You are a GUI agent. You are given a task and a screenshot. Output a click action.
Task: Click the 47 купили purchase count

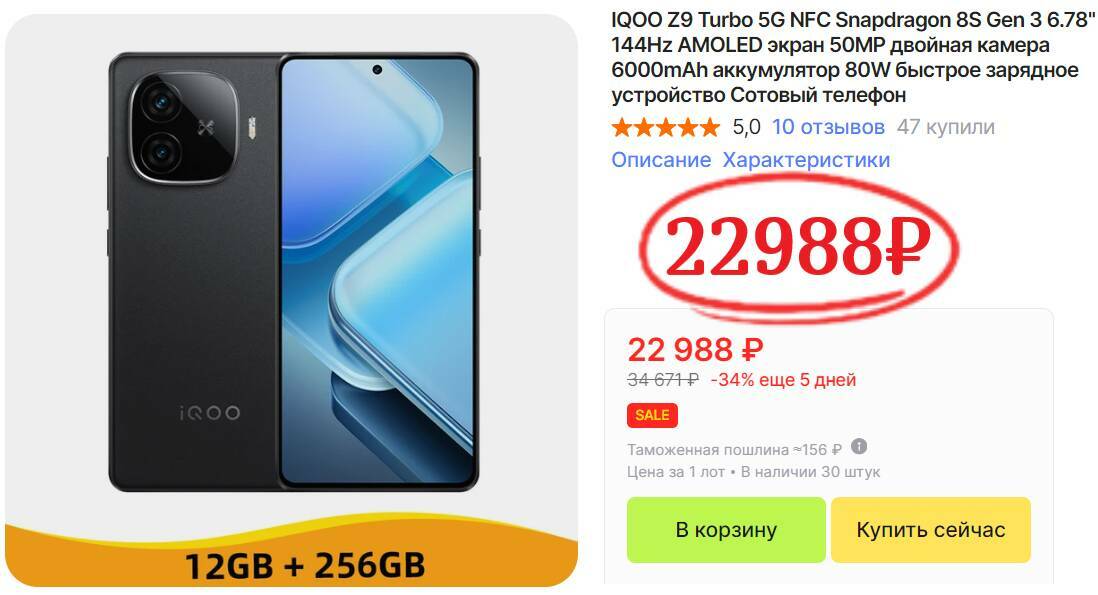tap(945, 127)
